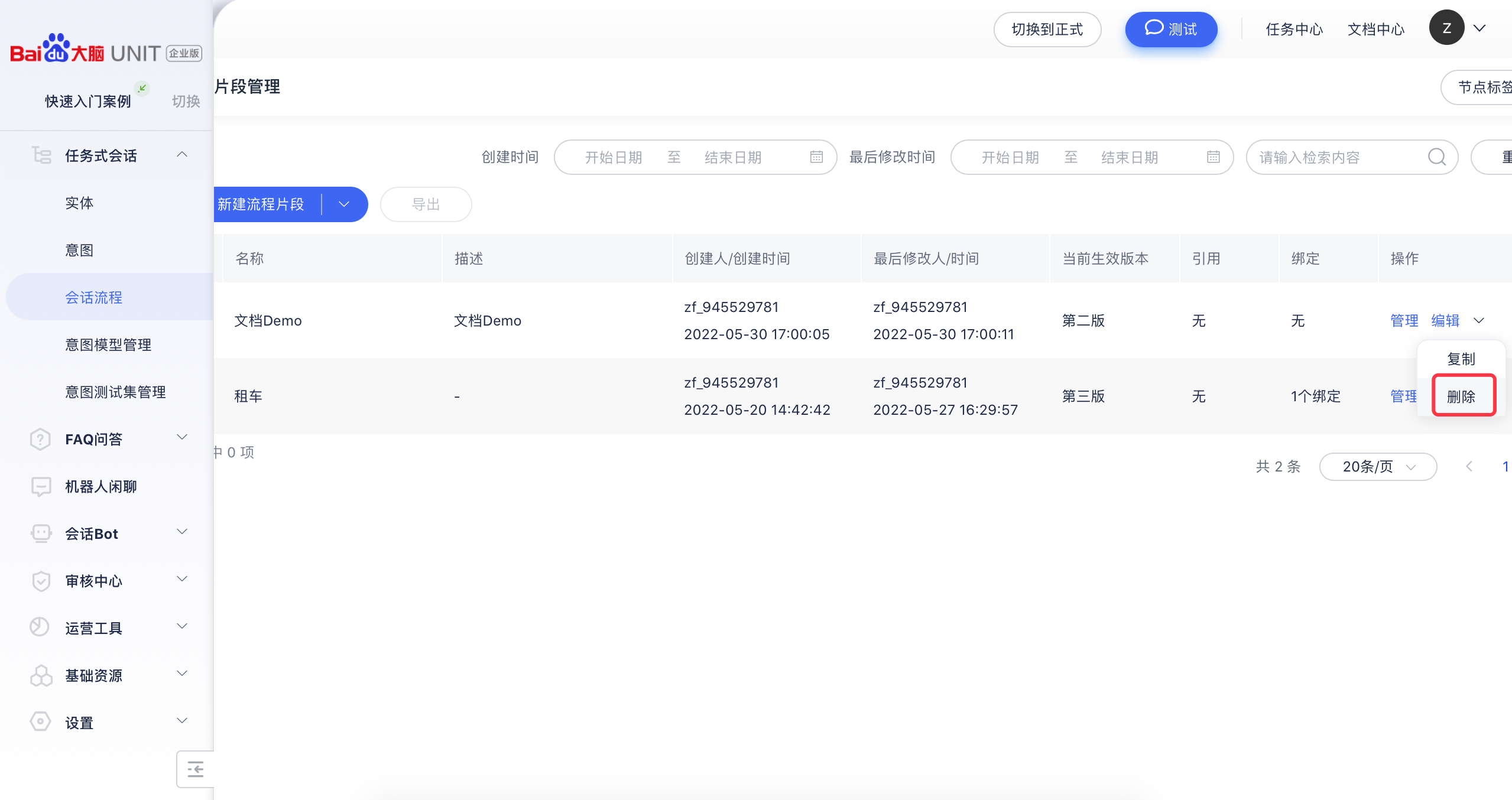Click the 设置 gear icon

(x=40, y=721)
